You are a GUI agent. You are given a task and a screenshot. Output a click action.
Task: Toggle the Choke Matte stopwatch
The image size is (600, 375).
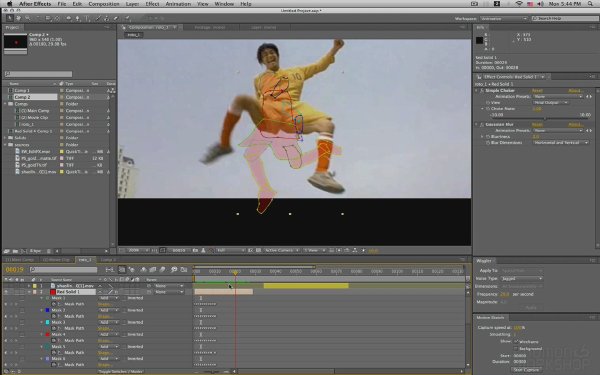click(488, 109)
